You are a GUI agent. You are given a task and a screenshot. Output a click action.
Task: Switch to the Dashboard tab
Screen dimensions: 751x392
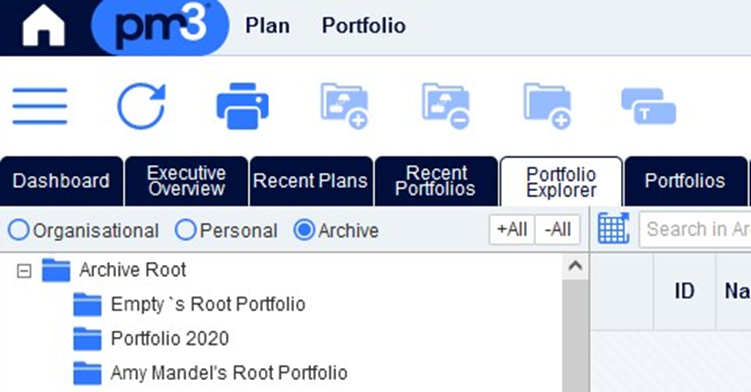pos(61,181)
